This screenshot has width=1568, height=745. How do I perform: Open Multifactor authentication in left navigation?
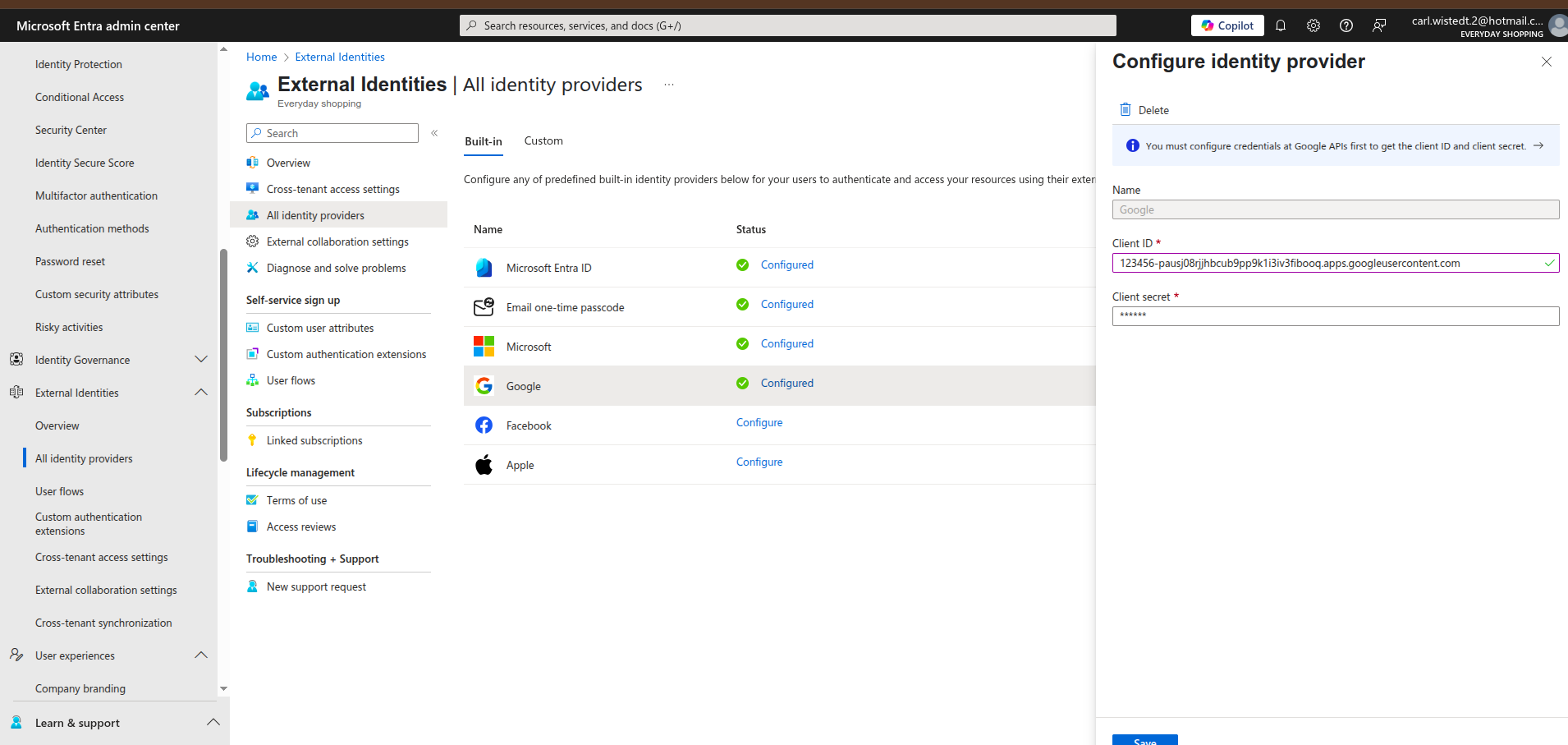(96, 195)
